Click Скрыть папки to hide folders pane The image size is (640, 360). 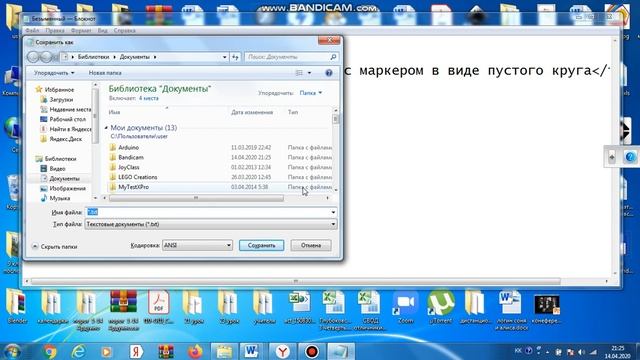[54, 247]
